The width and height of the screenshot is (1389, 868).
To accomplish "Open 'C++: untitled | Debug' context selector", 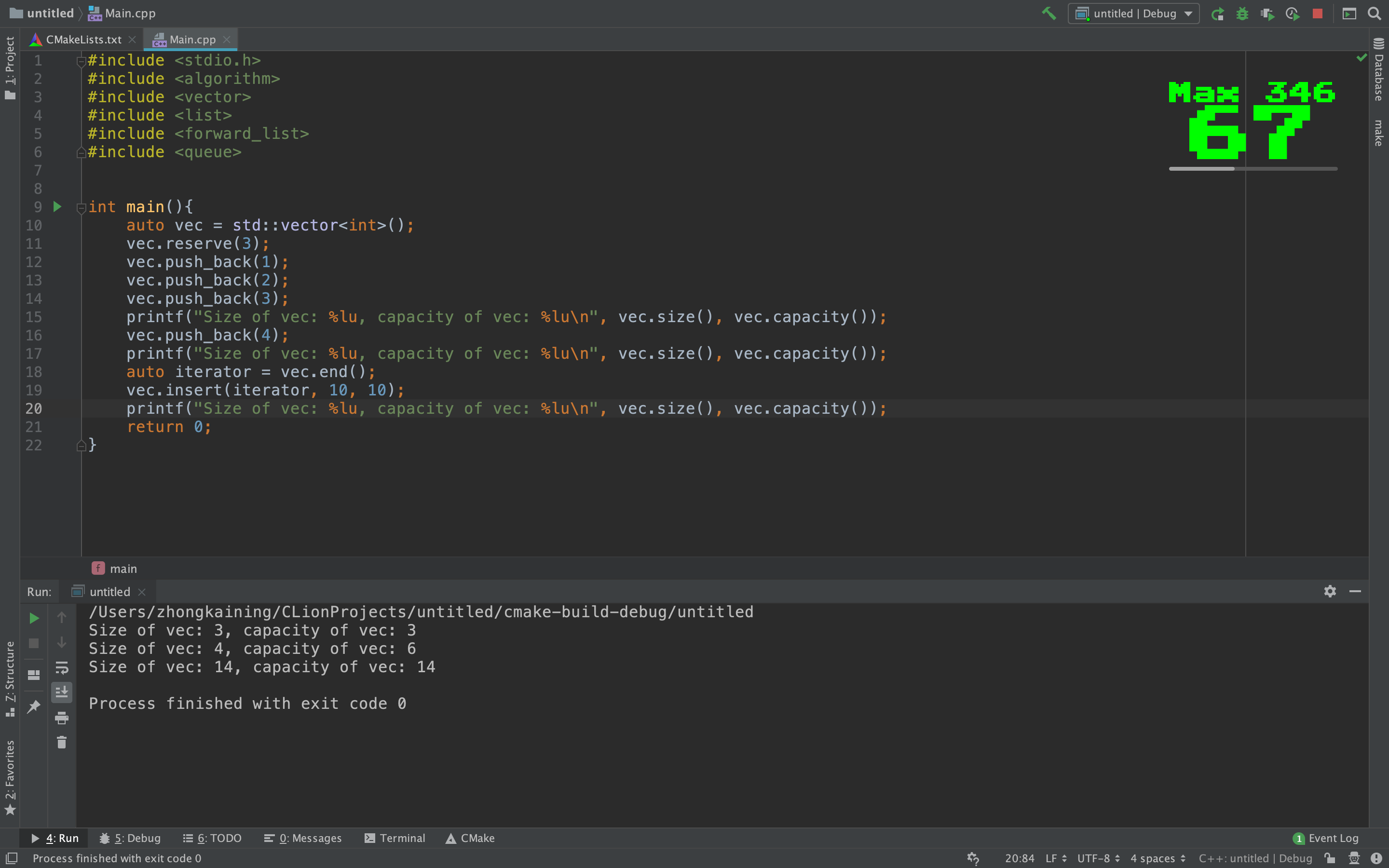I will click(1255, 858).
